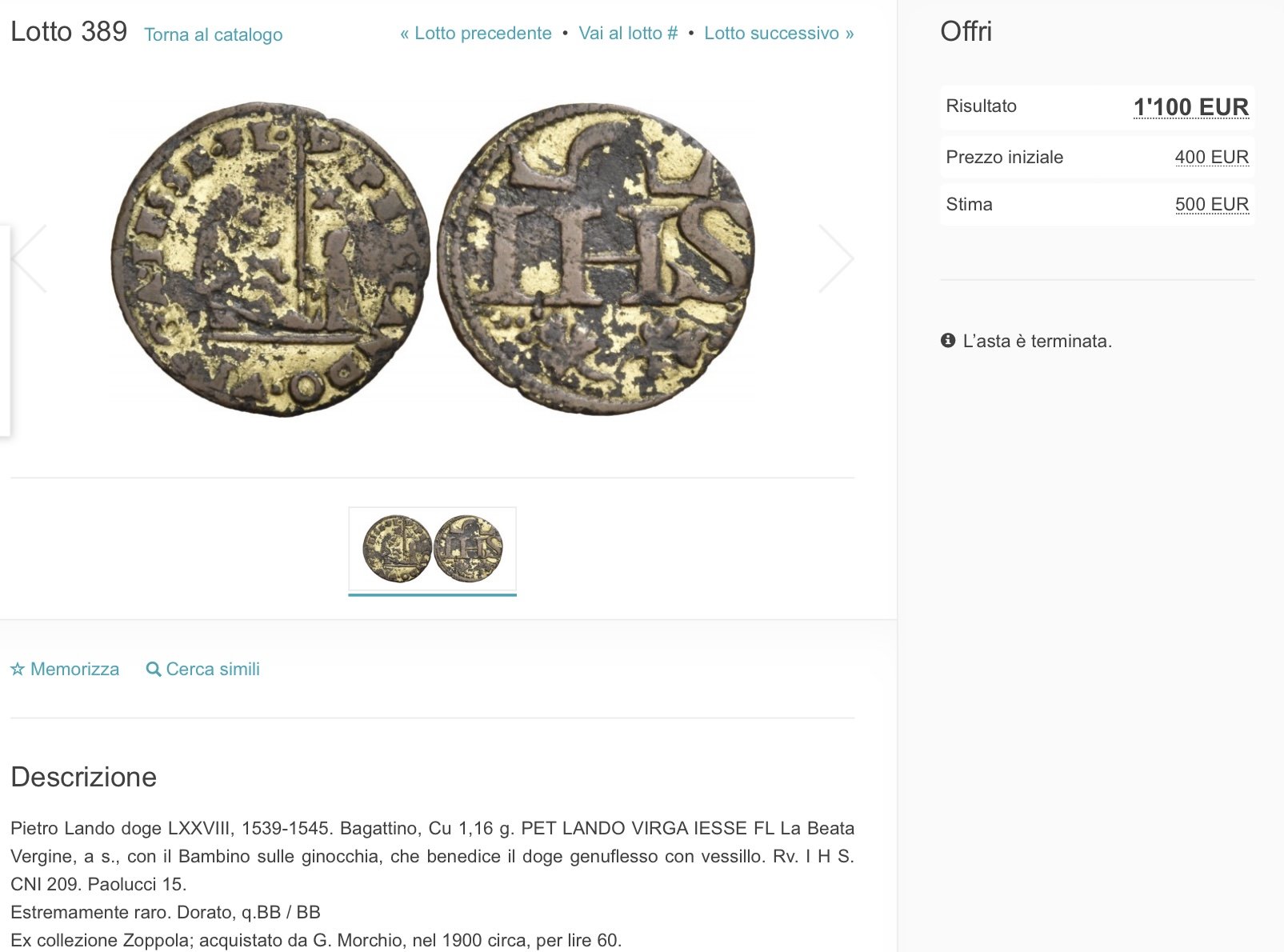Click the 500 EUR estimate value
1284x952 pixels.
[1211, 205]
